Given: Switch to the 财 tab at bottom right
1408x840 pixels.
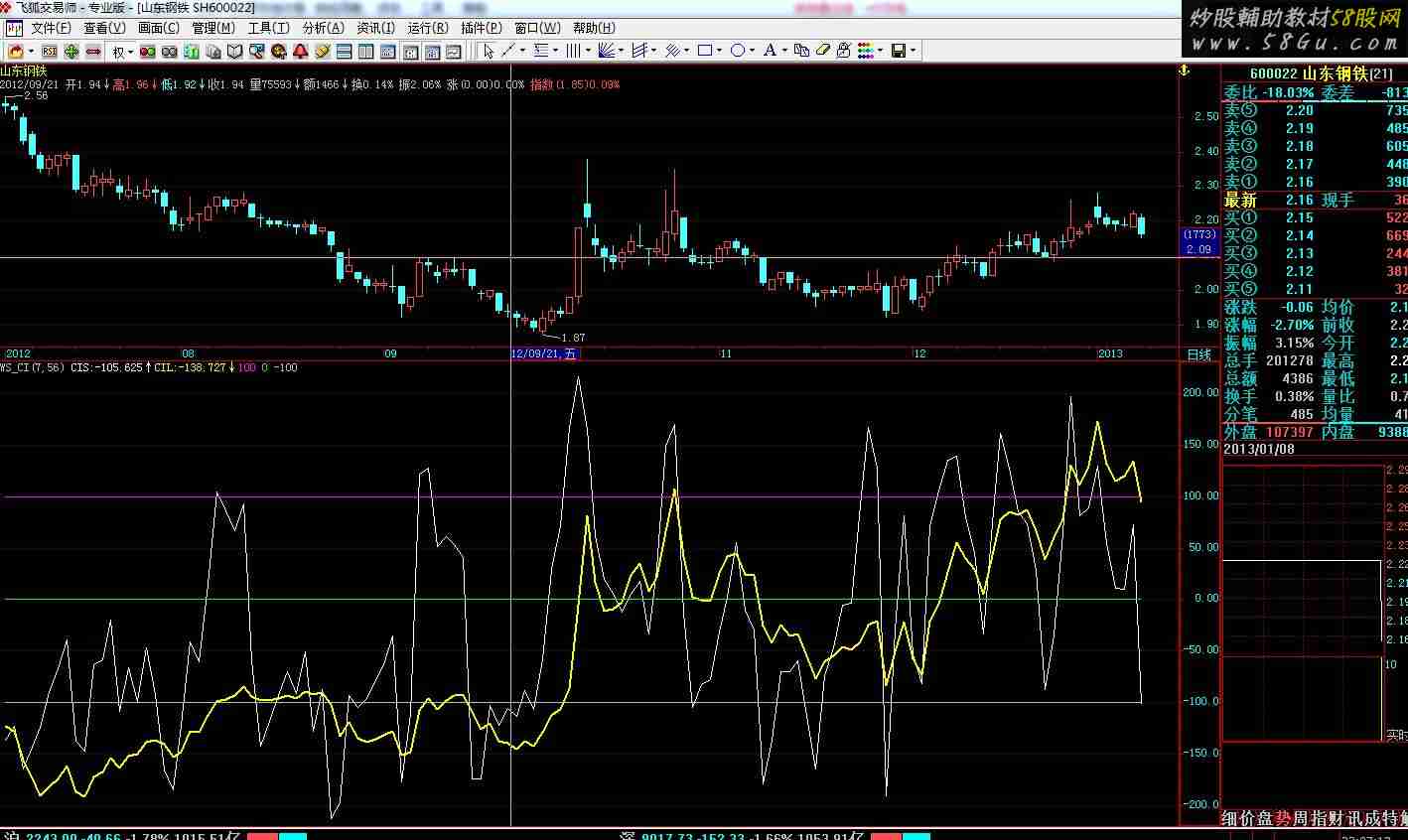Looking at the screenshot, I should click(1338, 818).
